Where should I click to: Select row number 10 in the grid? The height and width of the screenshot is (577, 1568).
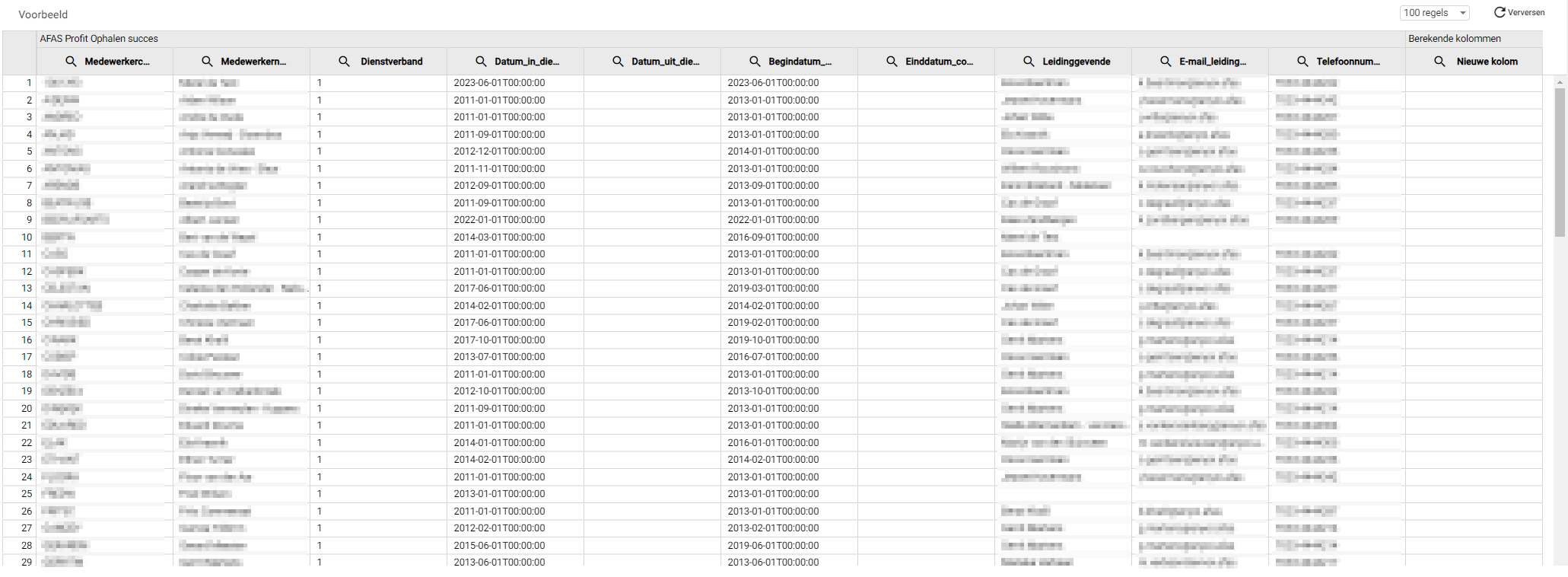tap(27, 237)
